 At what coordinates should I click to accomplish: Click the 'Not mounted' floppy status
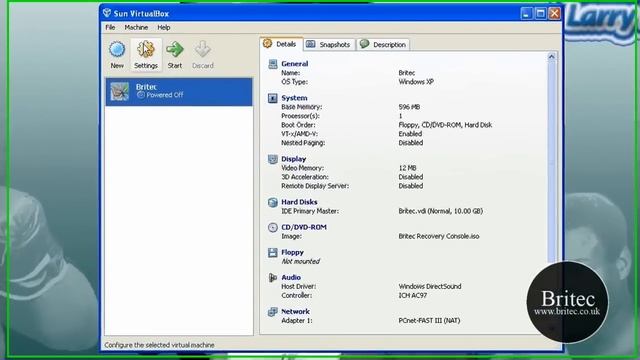pos(300,262)
